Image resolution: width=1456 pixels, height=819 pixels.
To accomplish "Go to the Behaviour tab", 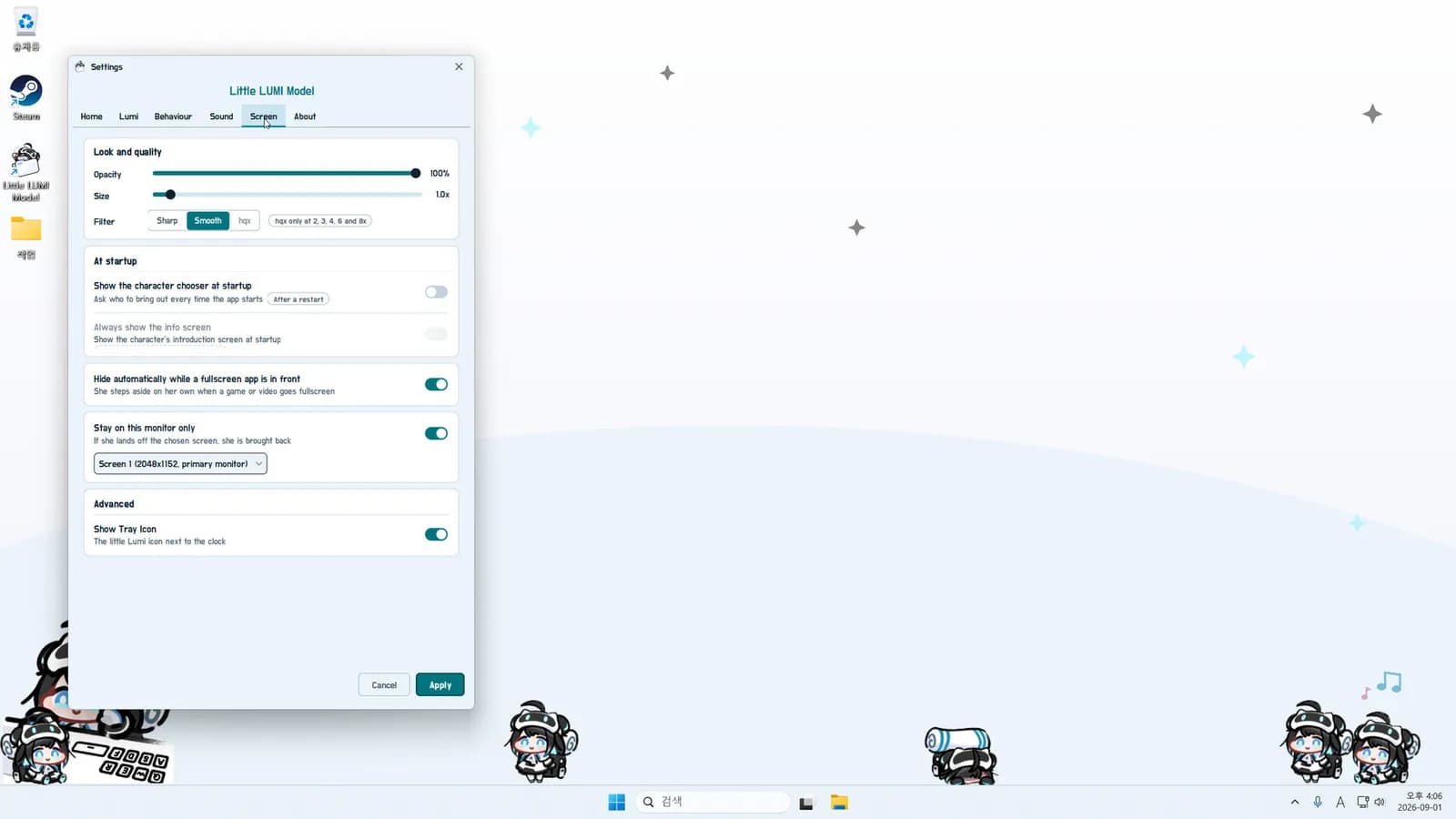I will pos(173,116).
